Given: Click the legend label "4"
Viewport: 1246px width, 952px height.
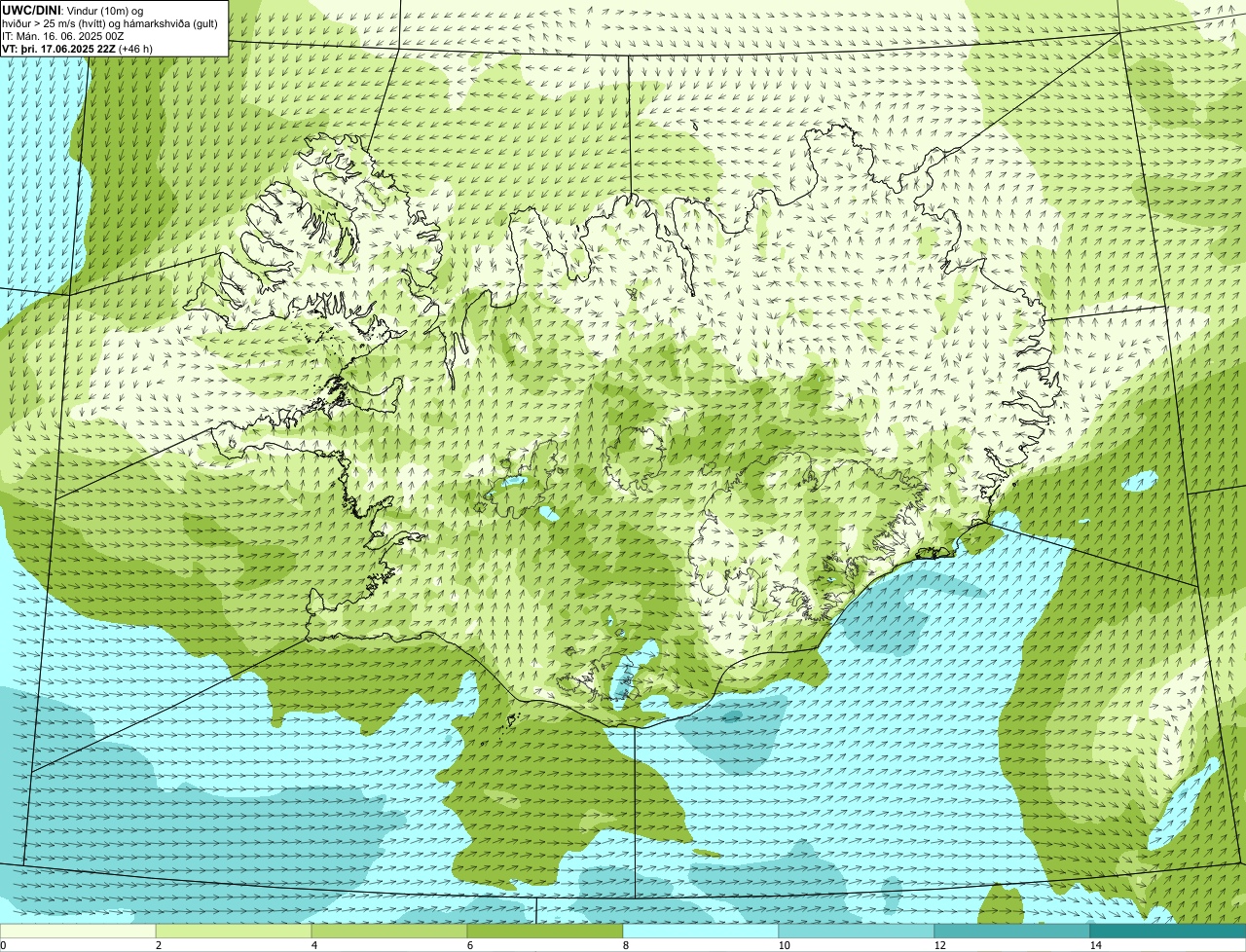Looking at the screenshot, I should click(313, 945).
